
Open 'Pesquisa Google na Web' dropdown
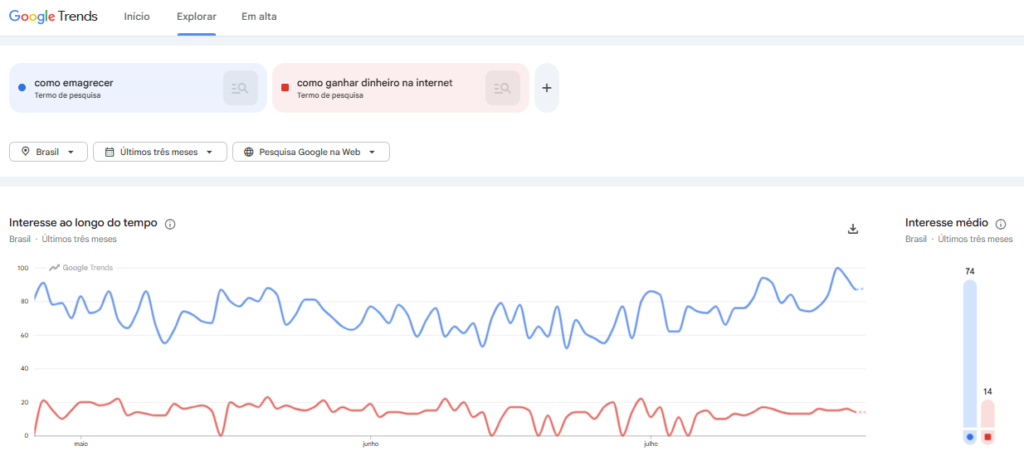coord(311,152)
